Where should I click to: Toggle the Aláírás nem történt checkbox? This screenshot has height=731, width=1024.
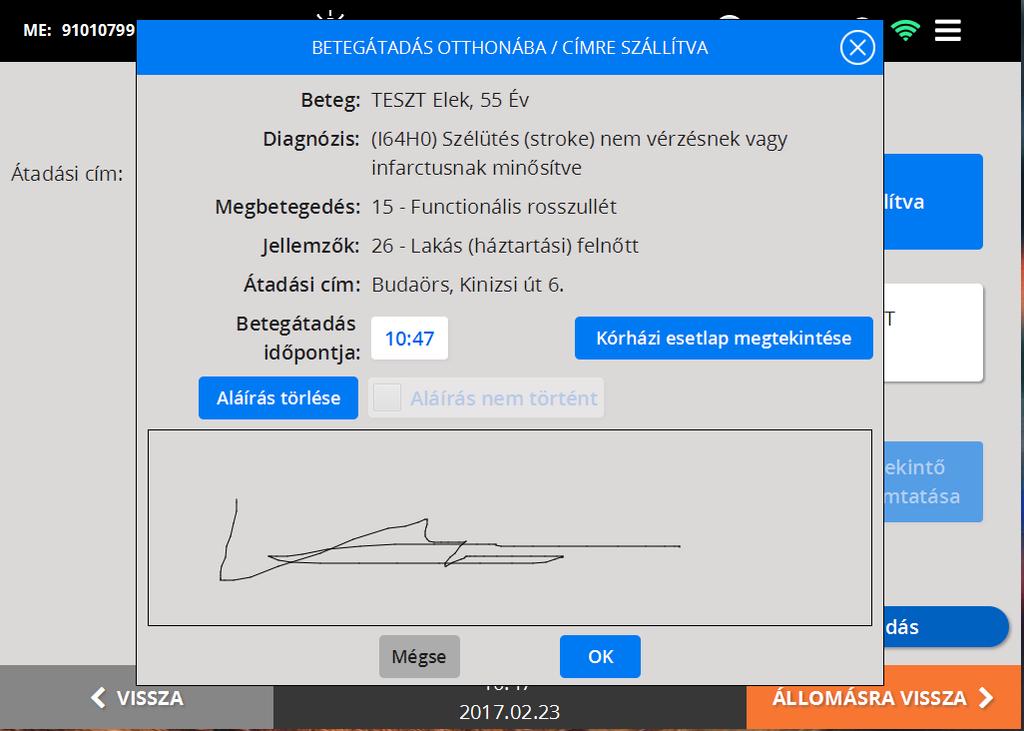[387, 397]
